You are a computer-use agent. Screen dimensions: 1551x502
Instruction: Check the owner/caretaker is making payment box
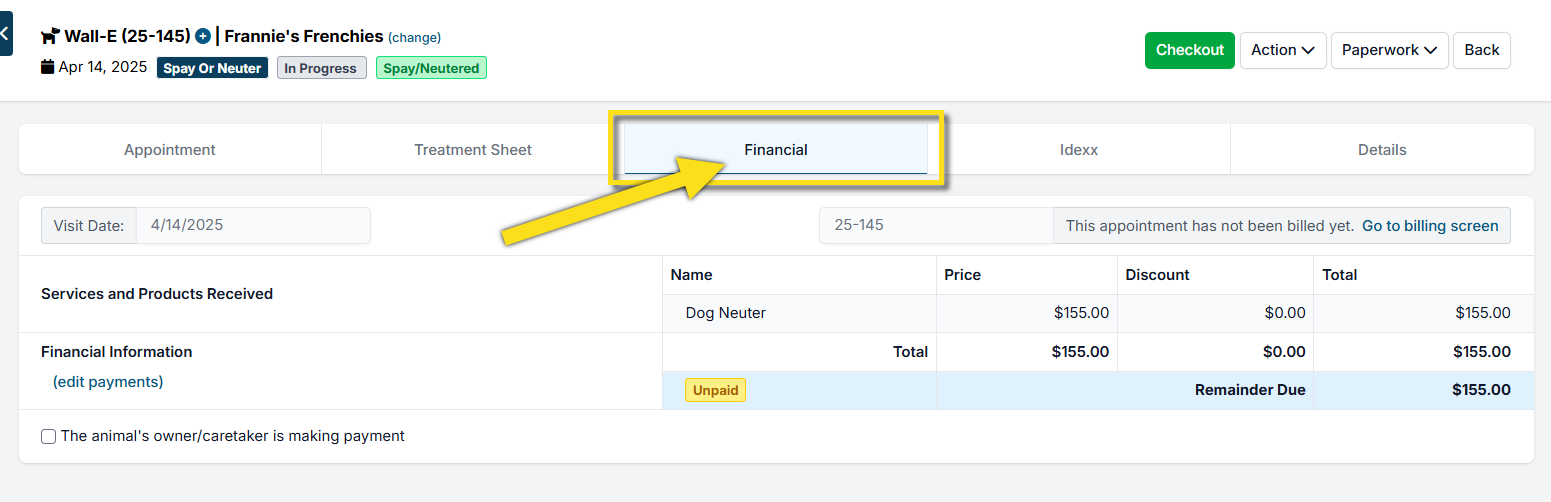coord(48,436)
